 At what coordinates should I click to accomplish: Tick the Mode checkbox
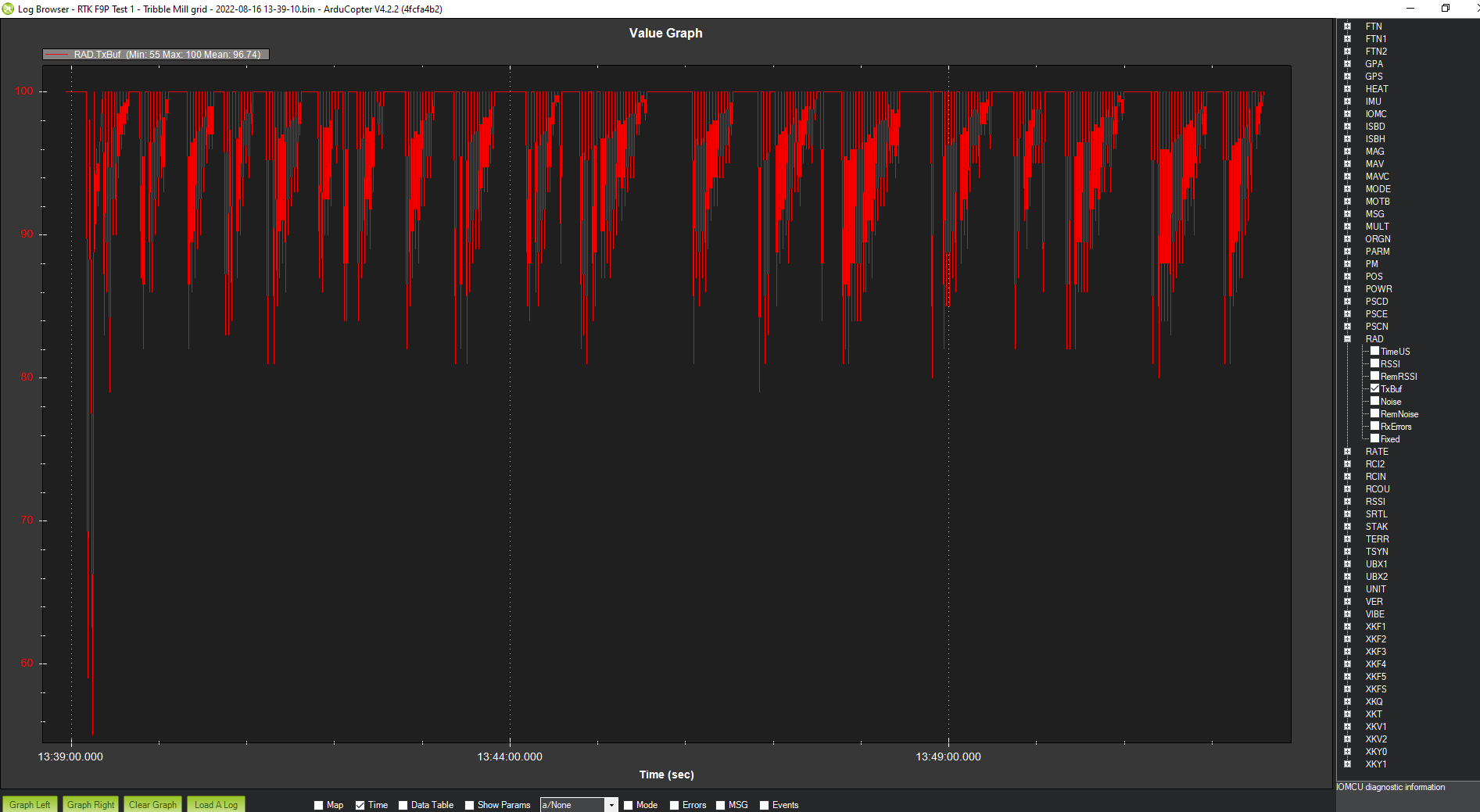[x=628, y=805]
